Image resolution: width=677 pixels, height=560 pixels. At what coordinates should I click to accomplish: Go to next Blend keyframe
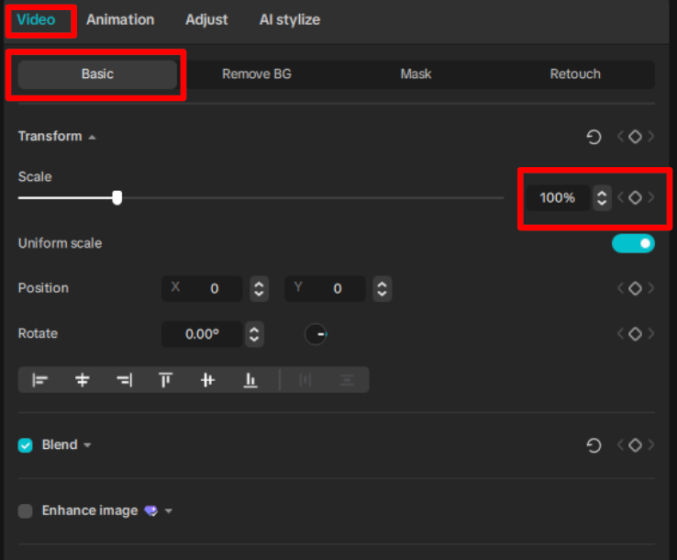[650, 445]
